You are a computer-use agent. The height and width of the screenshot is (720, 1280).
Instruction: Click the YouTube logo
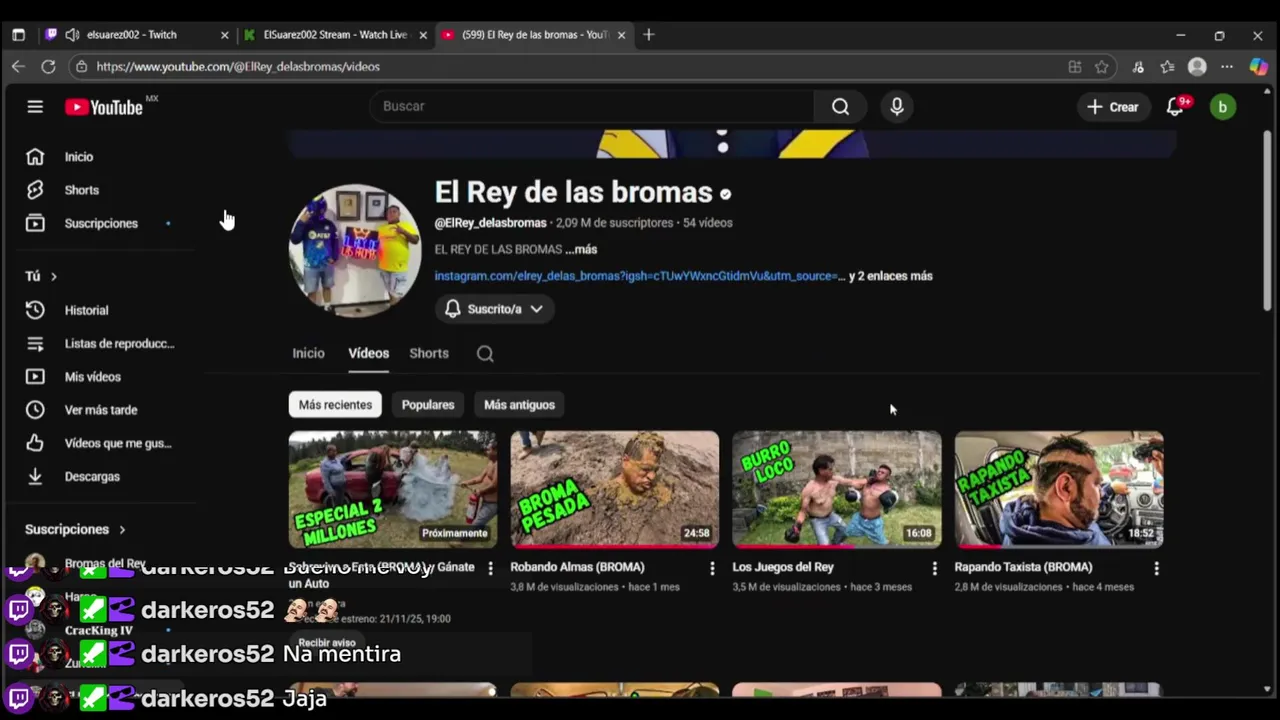tap(104, 107)
